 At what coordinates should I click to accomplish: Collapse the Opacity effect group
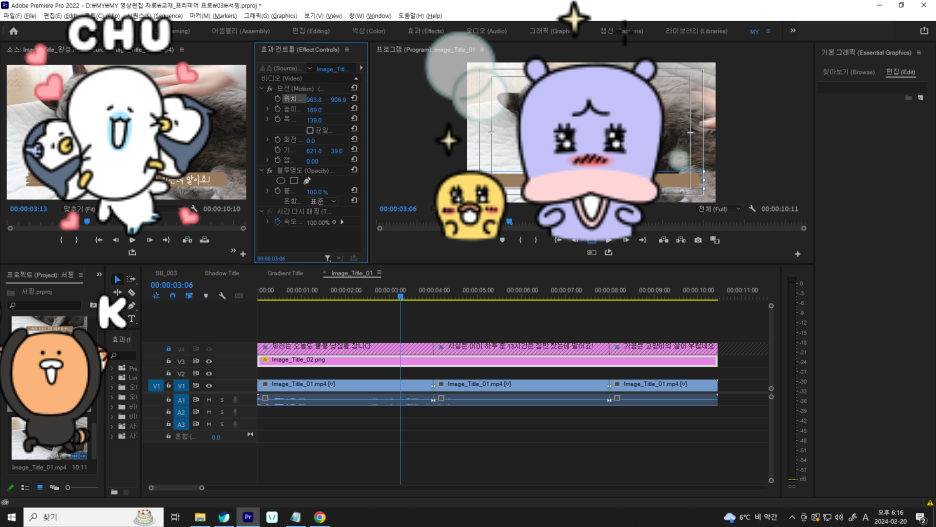click(261, 171)
